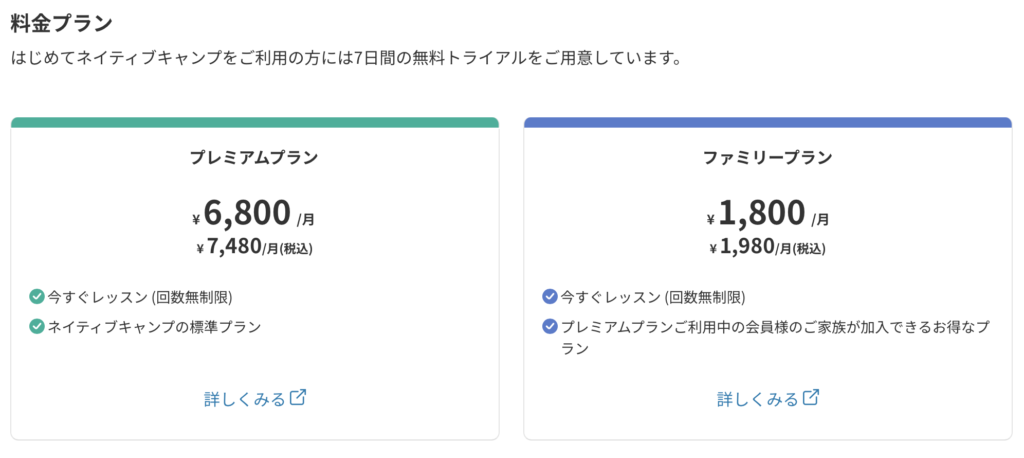The image size is (1024, 458).
Task: Select the ファミリープラン card title
Action: coord(768,157)
